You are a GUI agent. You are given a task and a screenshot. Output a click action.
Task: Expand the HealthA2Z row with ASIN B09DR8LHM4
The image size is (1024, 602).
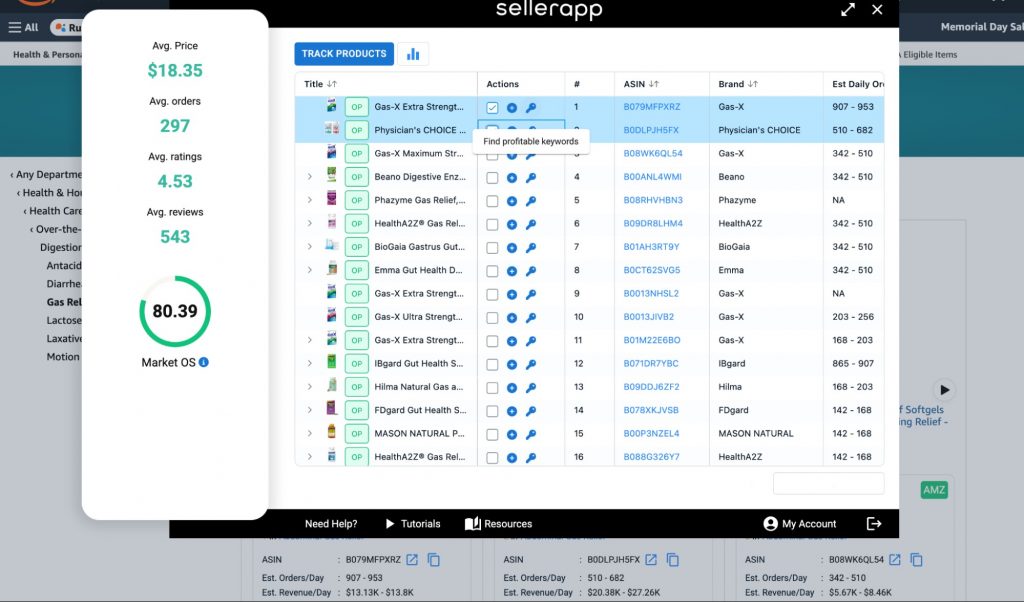[x=310, y=223]
